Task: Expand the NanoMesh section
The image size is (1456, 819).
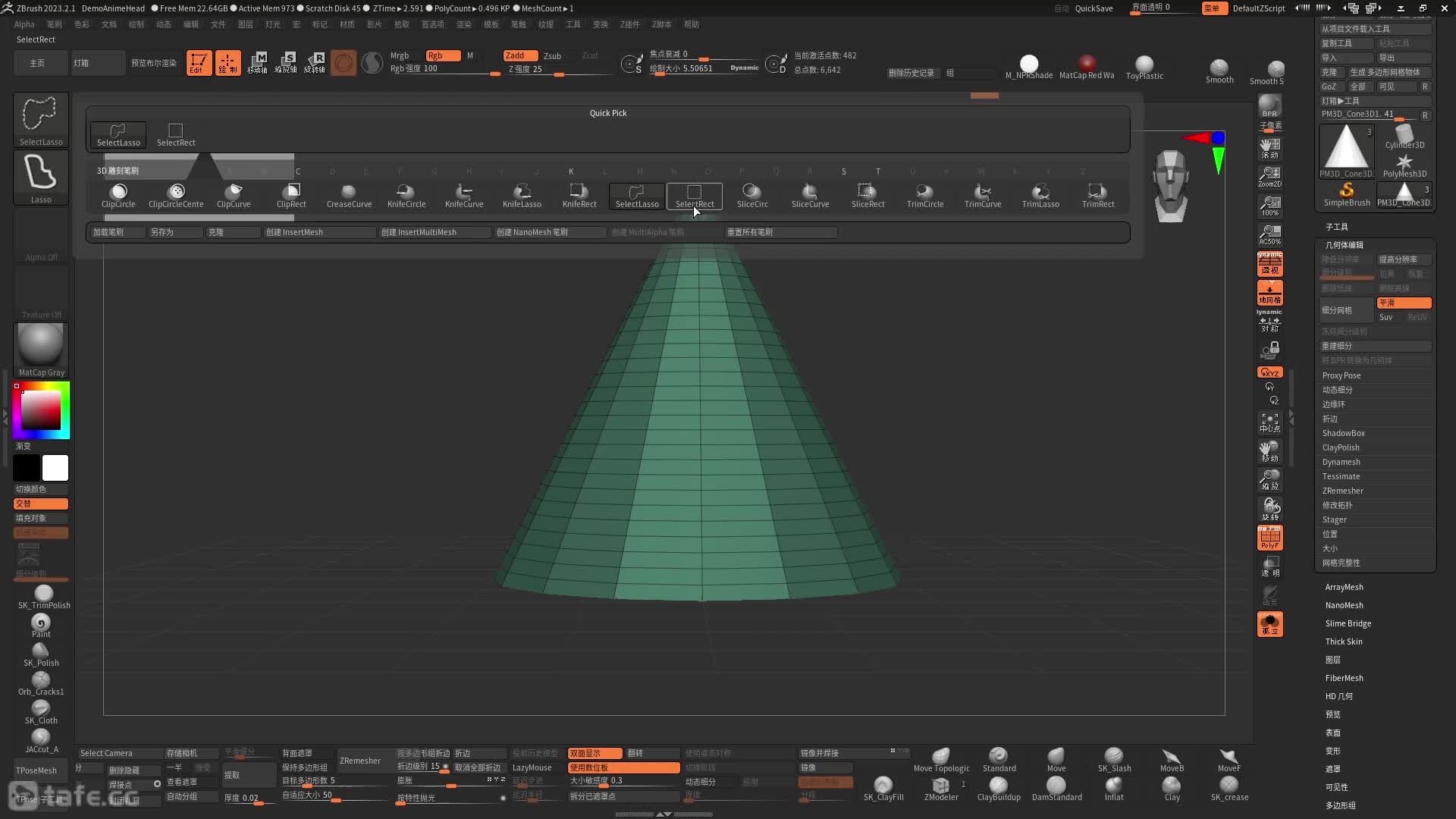Action: [1344, 605]
